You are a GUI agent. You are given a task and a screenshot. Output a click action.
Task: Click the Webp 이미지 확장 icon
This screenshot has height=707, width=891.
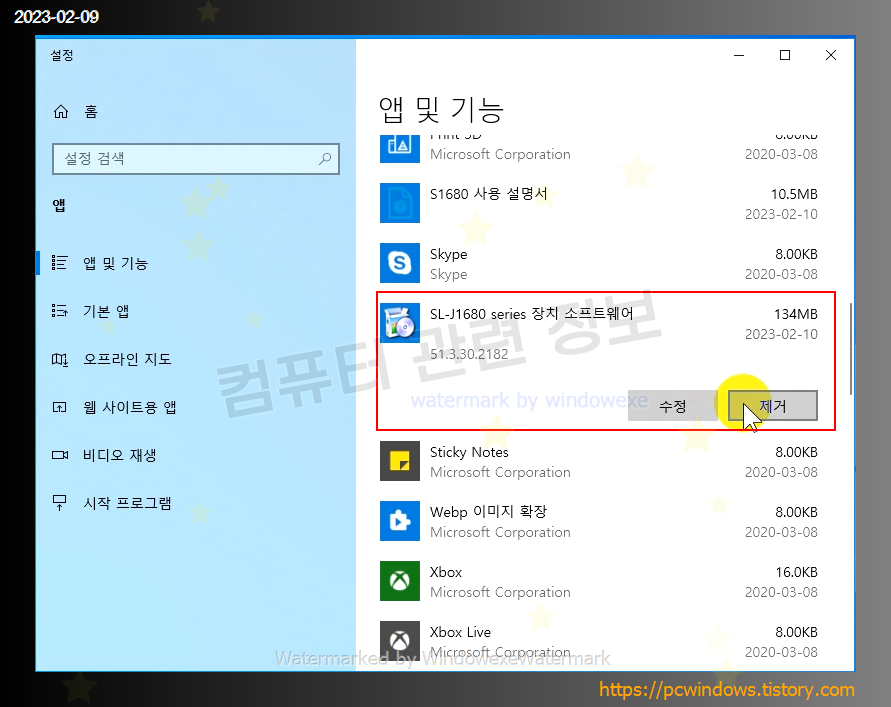click(400, 521)
